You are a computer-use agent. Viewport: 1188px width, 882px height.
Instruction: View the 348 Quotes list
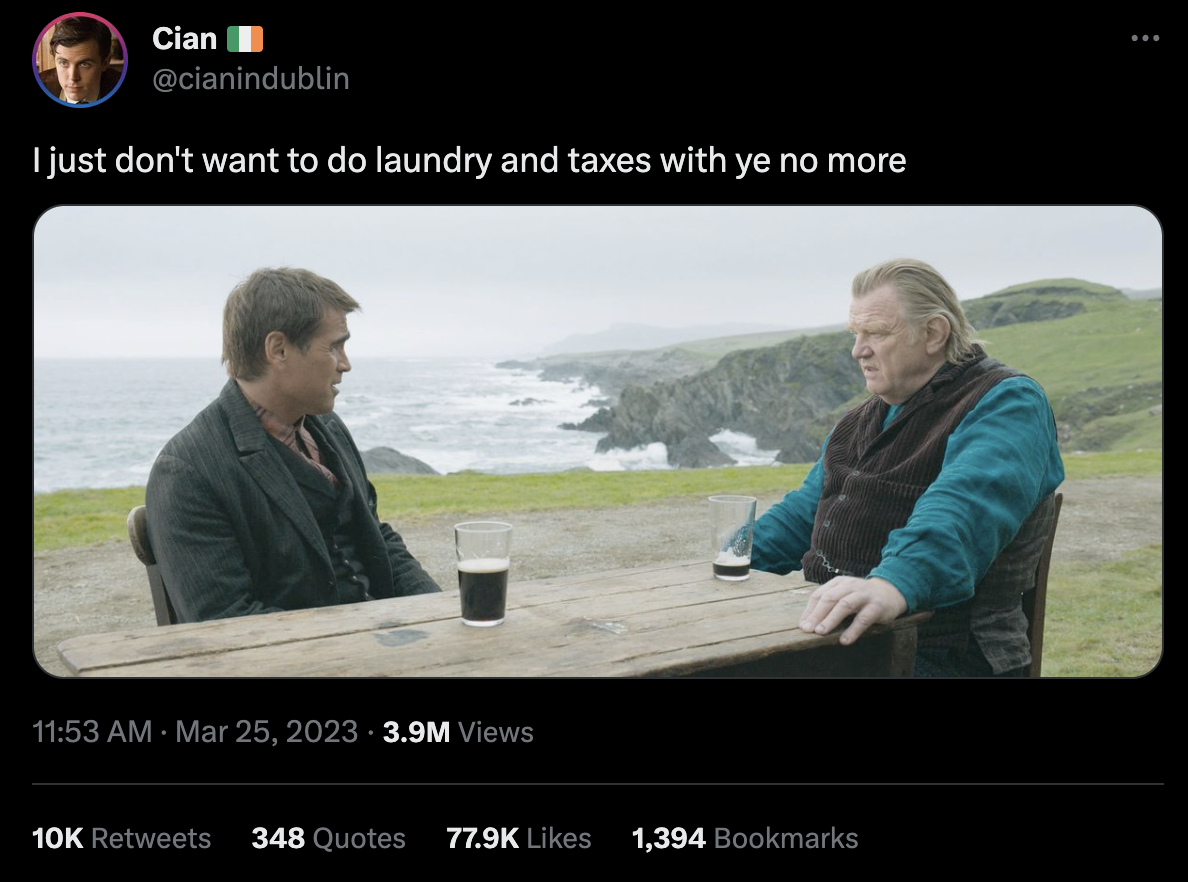point(329,838)
